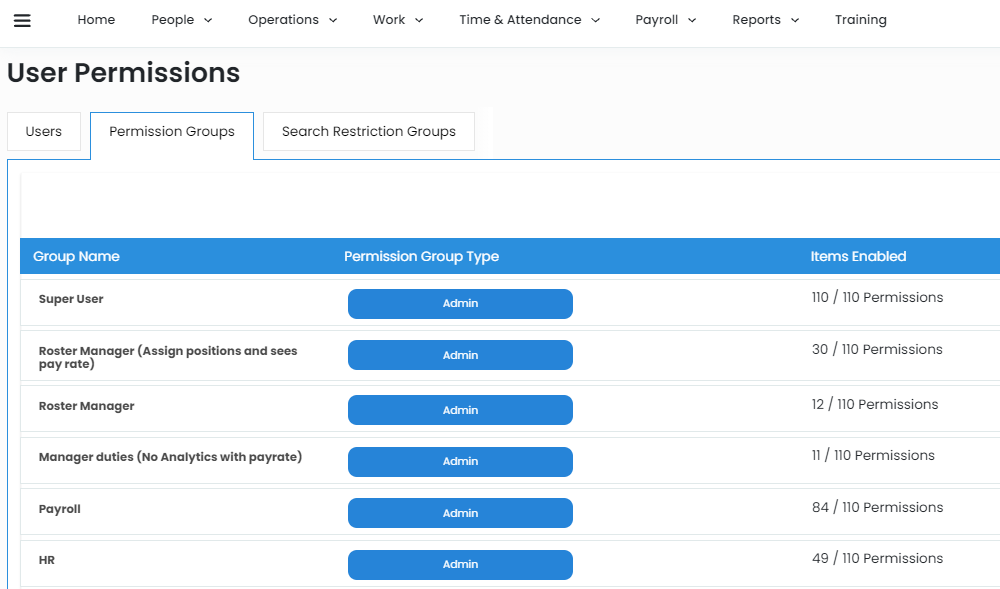Expand the People dropdown menu
Screen dimensions: 1000x589
[x=182, y=20]
